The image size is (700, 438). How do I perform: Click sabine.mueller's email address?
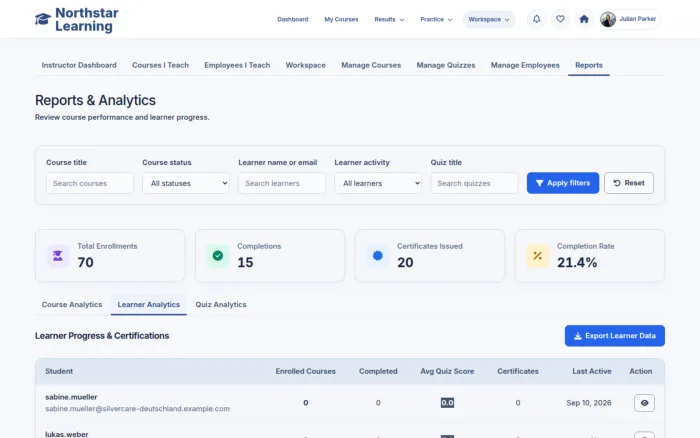(138, 409)
